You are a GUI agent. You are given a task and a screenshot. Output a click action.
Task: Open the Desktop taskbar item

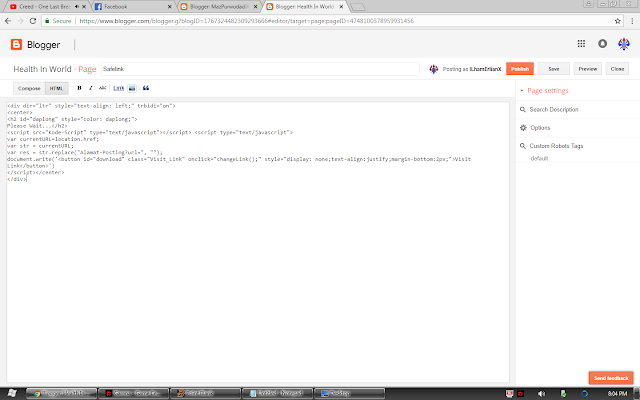click(x=349, y=393)
